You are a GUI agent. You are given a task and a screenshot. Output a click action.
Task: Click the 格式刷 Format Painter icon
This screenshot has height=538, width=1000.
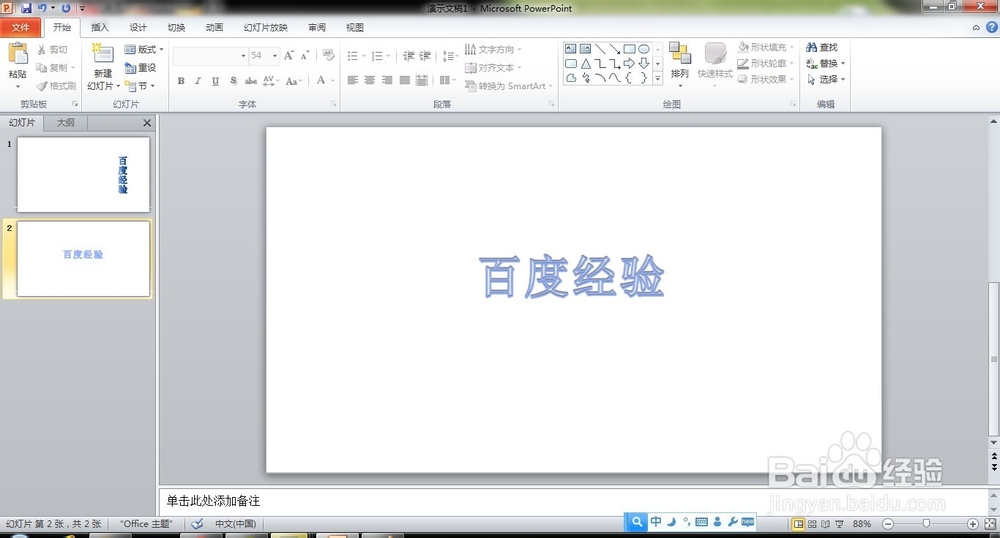point(42,85)
